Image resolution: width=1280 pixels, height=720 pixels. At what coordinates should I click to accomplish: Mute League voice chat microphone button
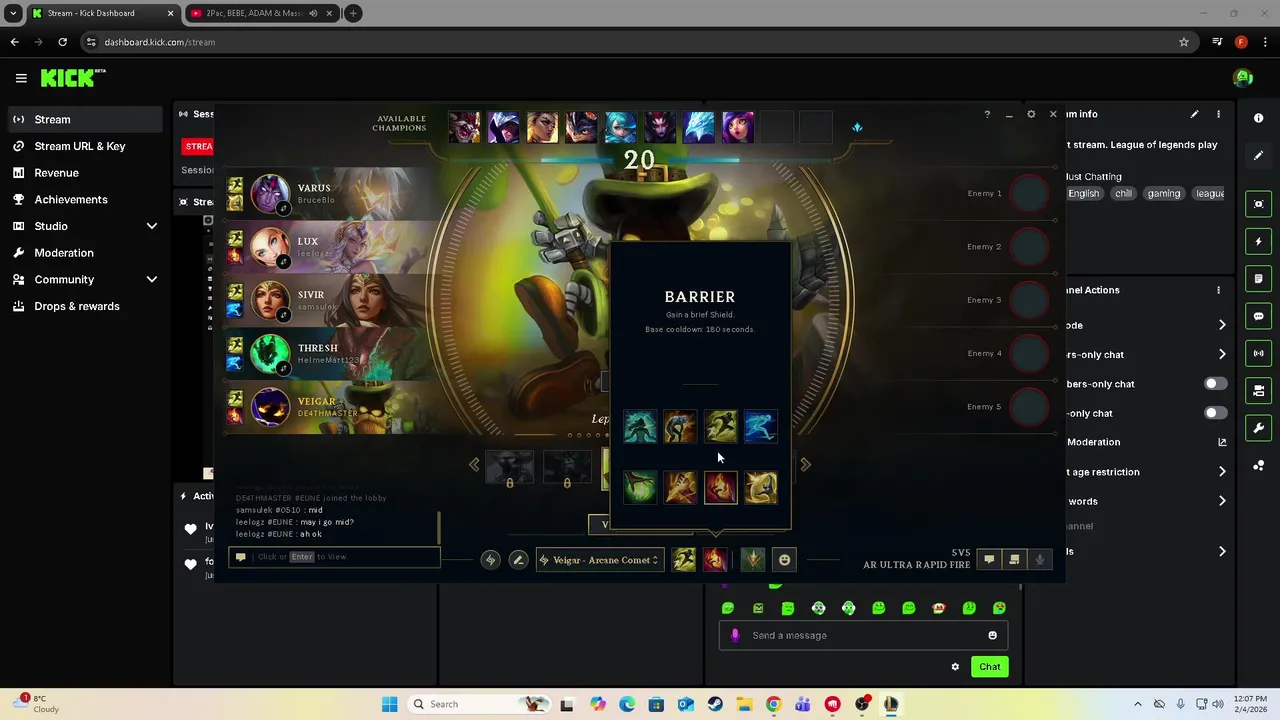pos(1039,560)
